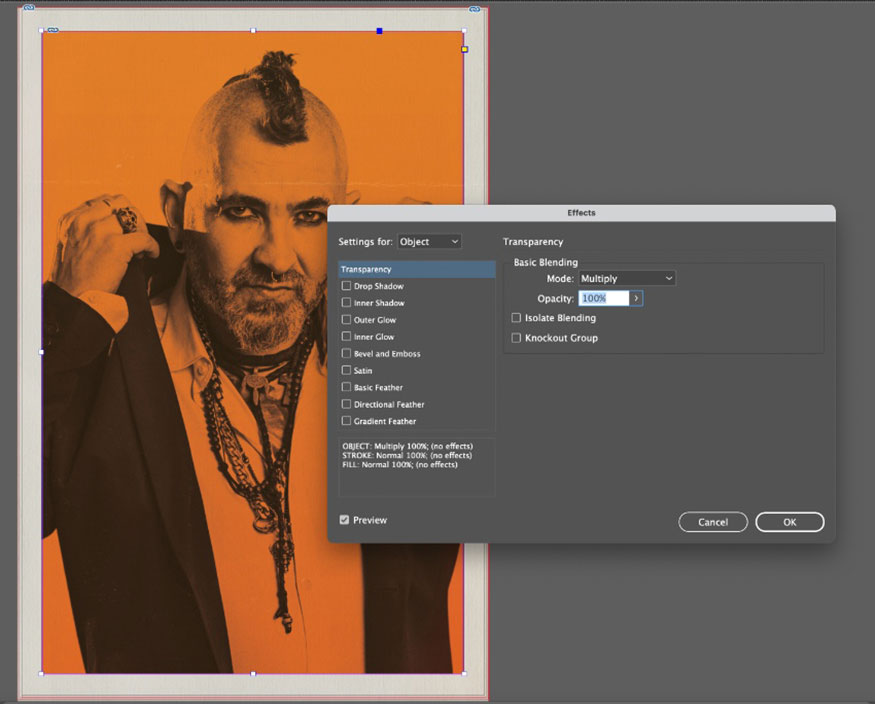Click the Bevel and Emboss label

[387, 354]
